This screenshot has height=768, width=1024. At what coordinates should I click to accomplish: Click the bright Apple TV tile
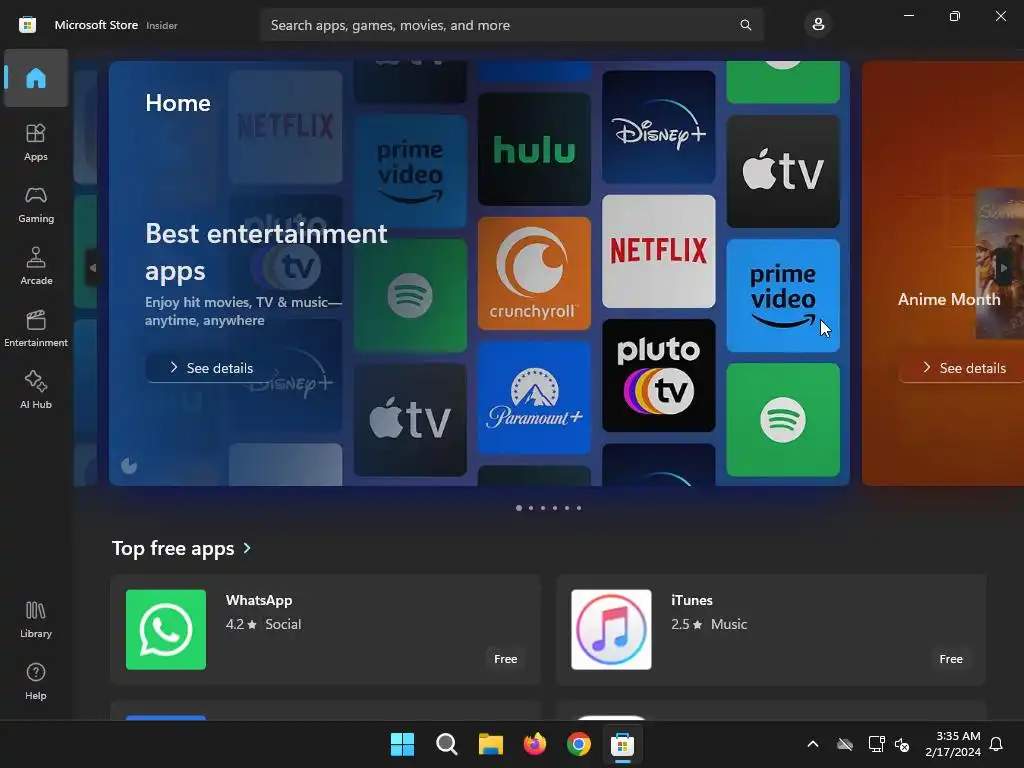tap(783, 171)
